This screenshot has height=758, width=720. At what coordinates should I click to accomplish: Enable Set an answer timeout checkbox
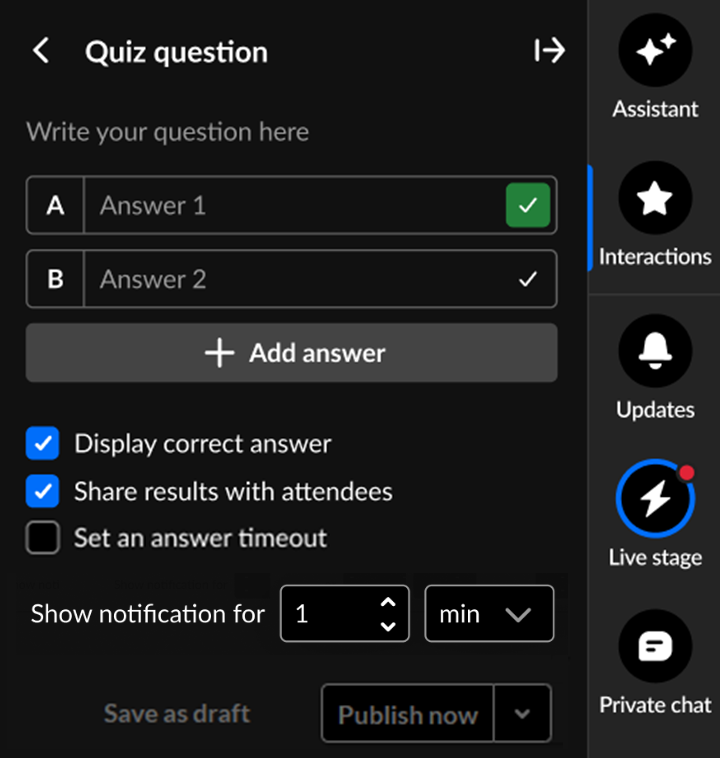click(x=43, y=537)
